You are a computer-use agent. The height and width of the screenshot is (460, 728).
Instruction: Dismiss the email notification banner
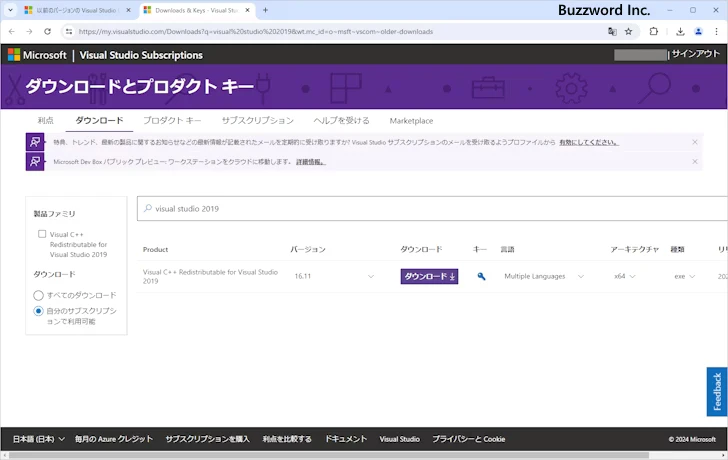pos(695,142)
